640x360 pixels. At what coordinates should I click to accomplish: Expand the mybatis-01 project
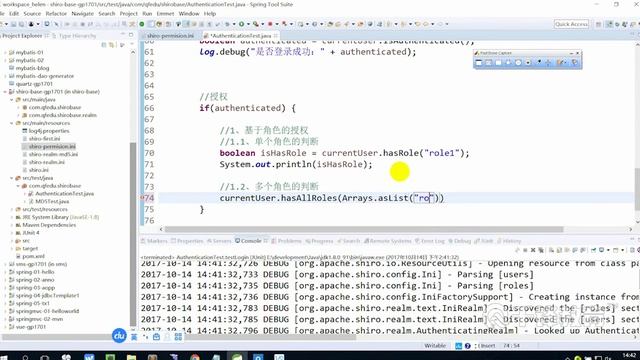point(5,53)
